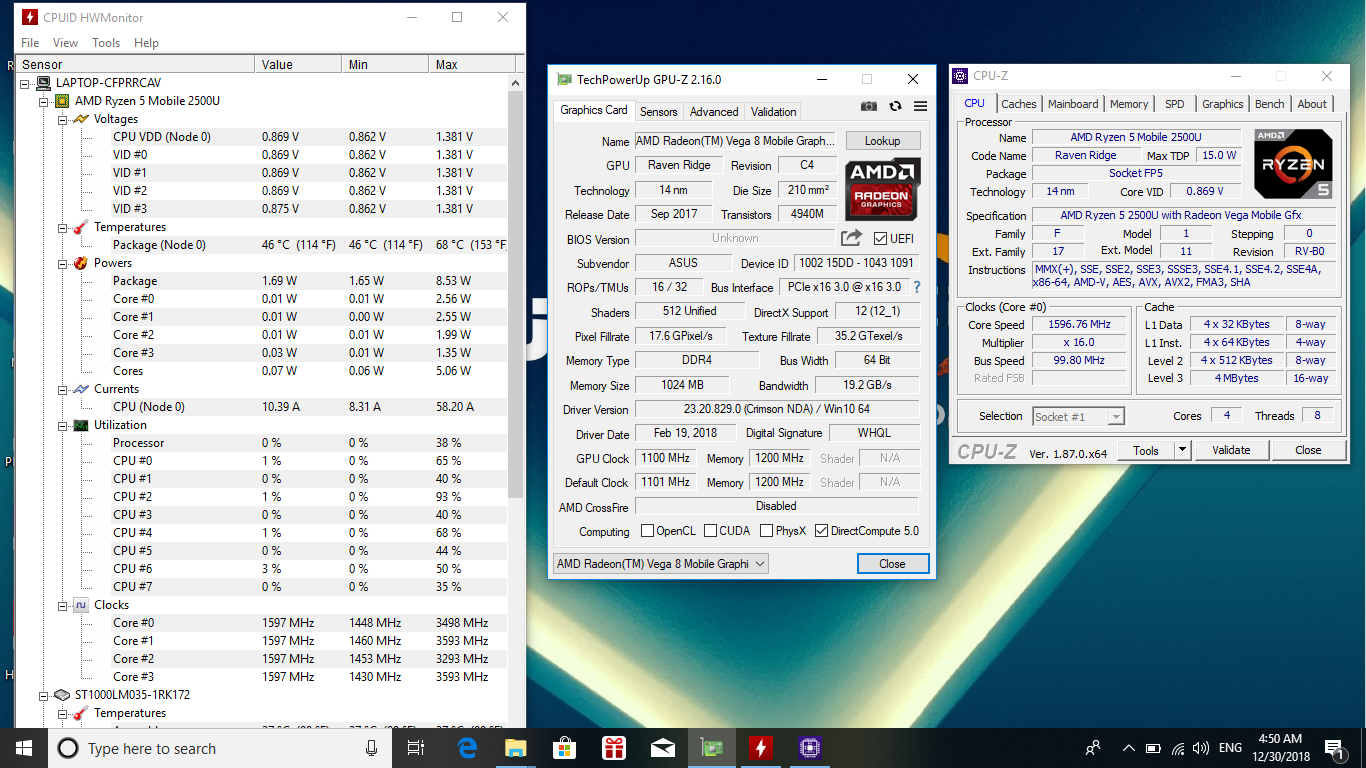Open the Tools dropdown arrow in CPU-Z

[x=1182, y=450]
